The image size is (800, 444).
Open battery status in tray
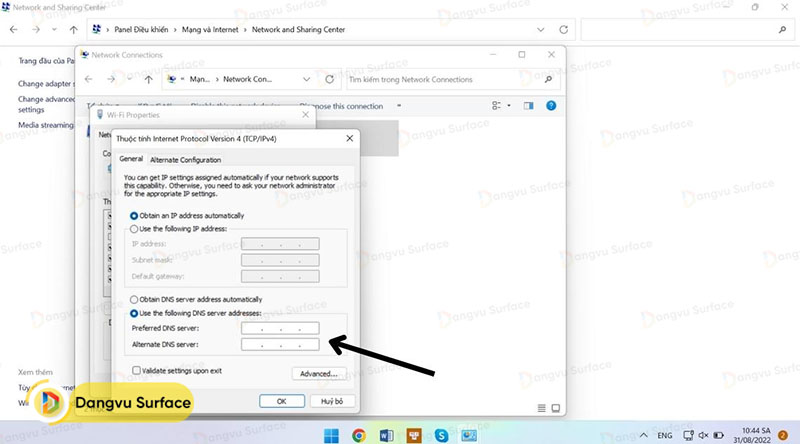click(x=718, y=435)
